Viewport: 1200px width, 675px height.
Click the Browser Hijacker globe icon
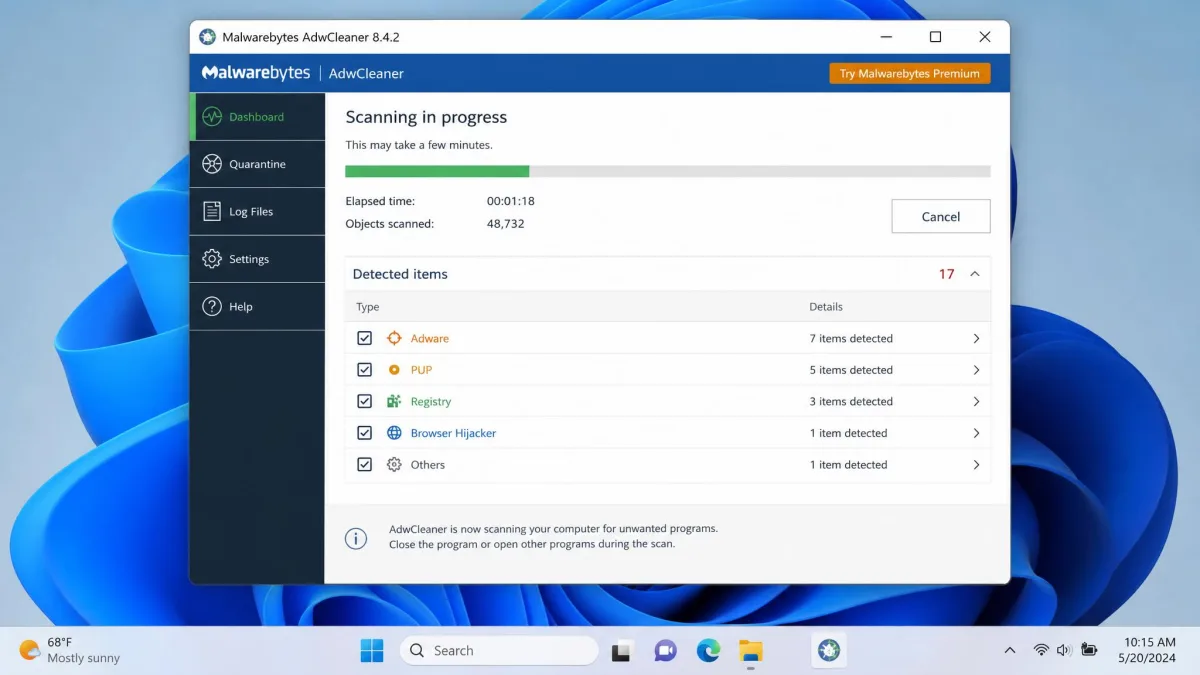pyautogui.click(x=394, y=433)
